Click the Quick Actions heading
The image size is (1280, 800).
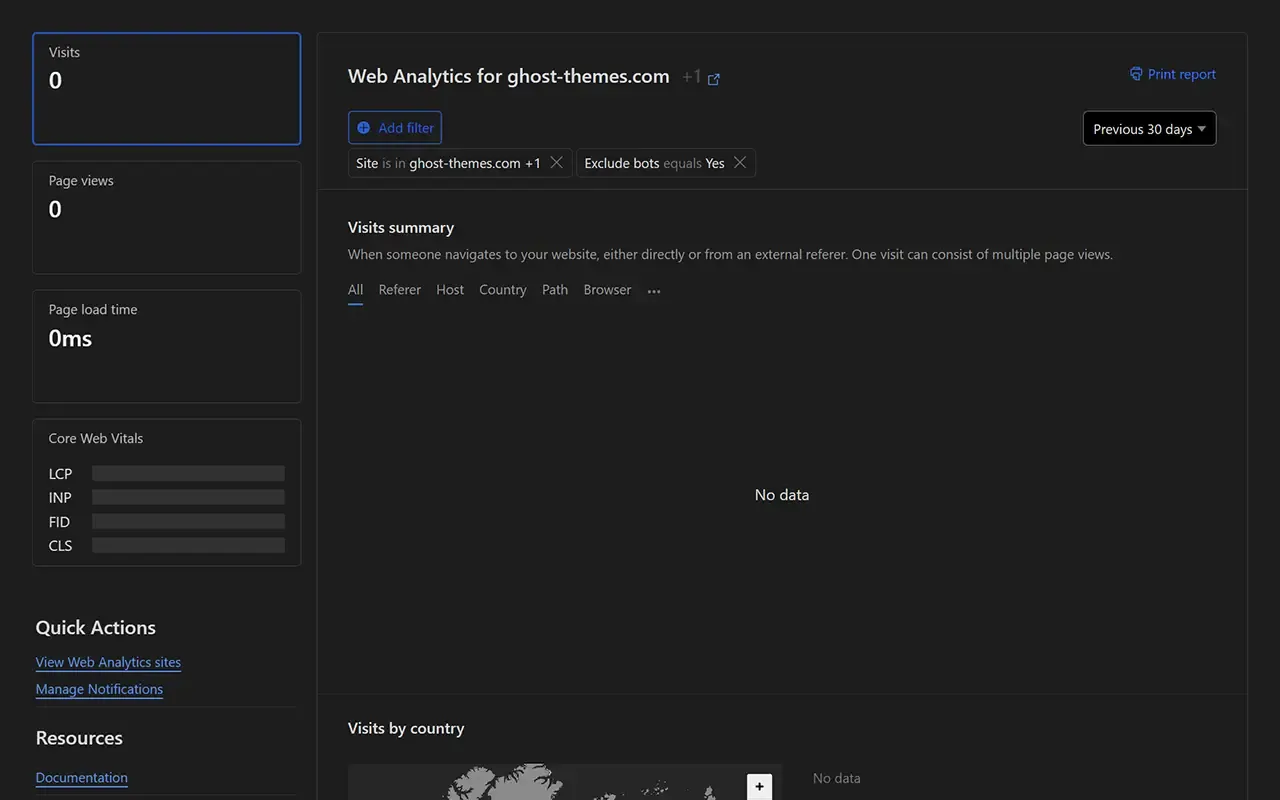click(x=96, y=628)
